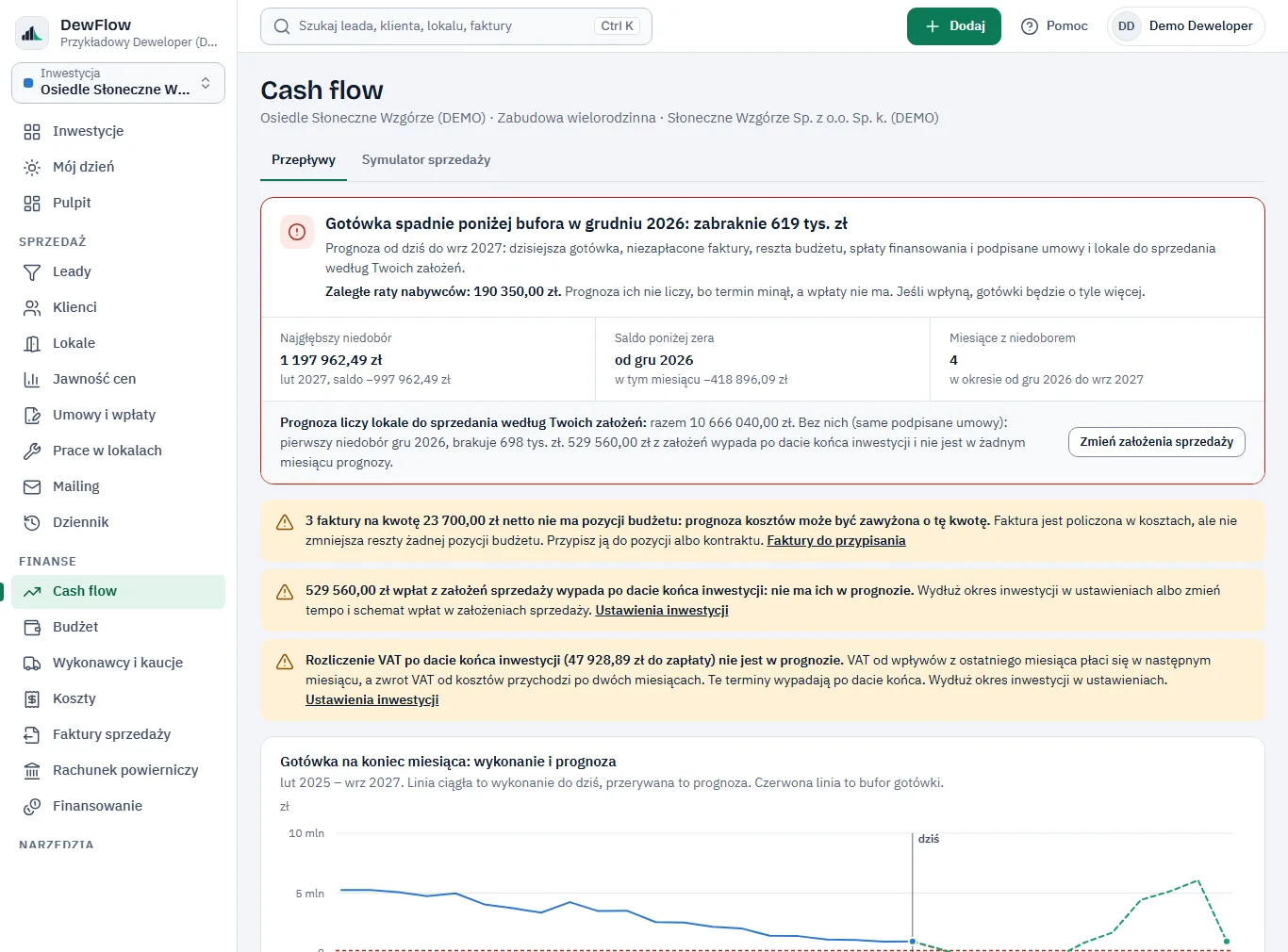Click the Najgłębszy niedobór value 1 197 962,49 zł
Screen dimensions: 1288x952
coord(331,360)
